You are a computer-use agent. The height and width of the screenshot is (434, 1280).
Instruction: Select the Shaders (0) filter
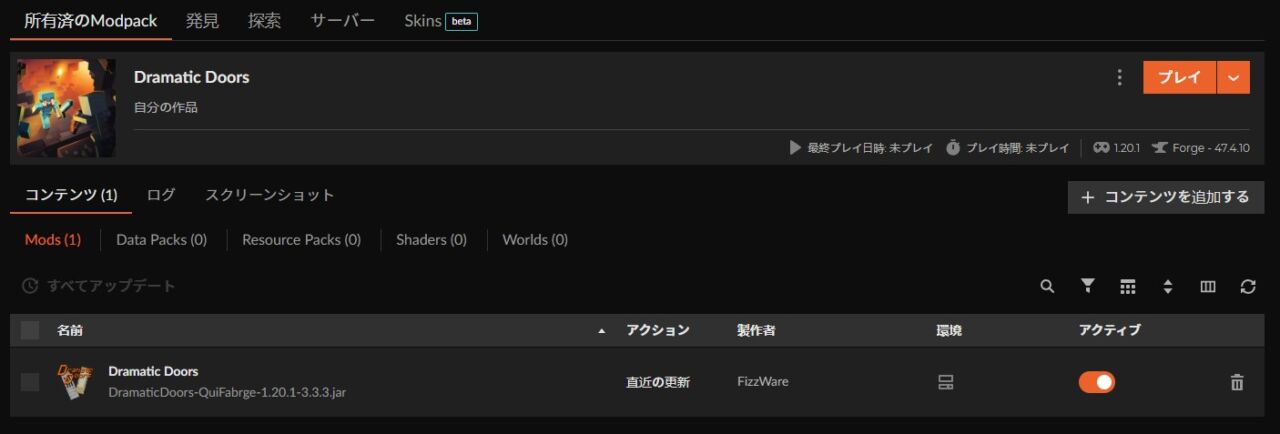pyautogui.click(x=431, y=240)
